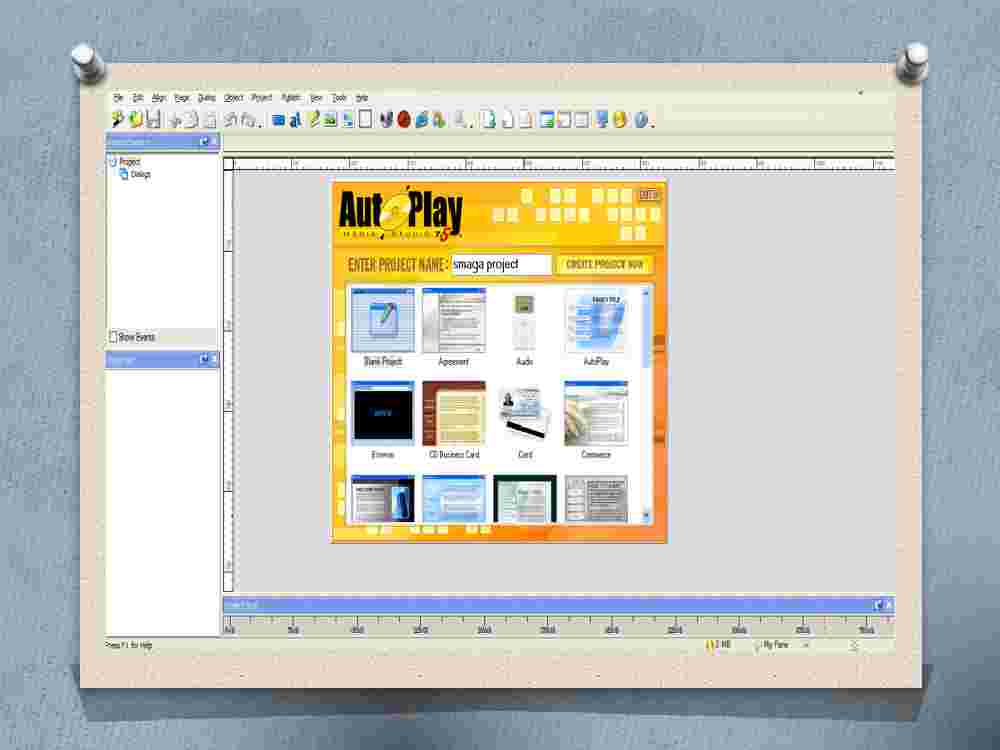Select the Commerce template thumbnail
This screenshot has height=750, width=1000.
point(596,414)
